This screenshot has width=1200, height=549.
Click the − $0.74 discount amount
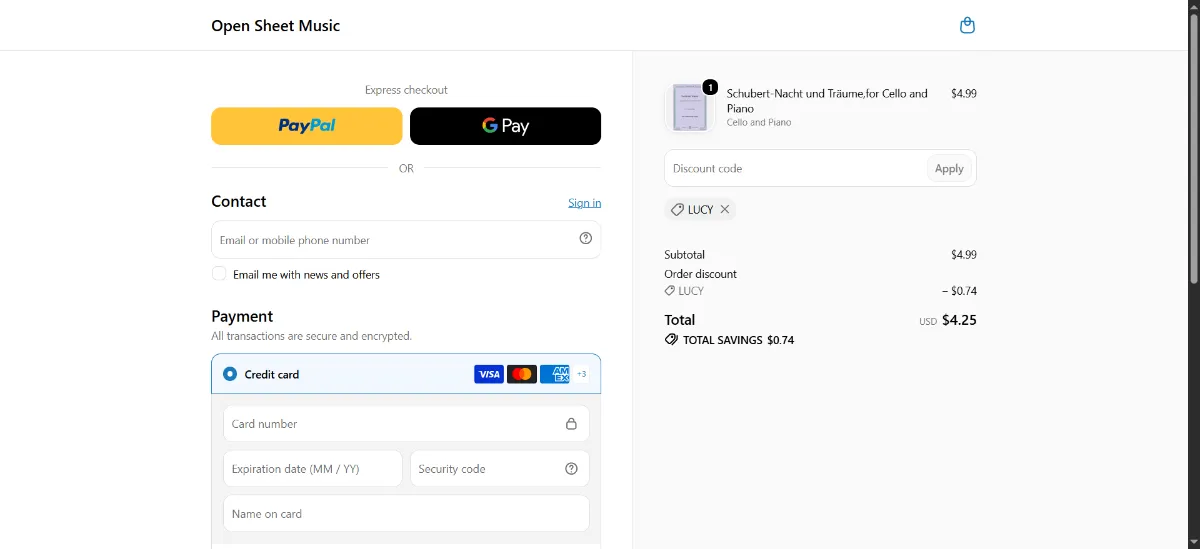pyautogui.click(x=959, y=291)
